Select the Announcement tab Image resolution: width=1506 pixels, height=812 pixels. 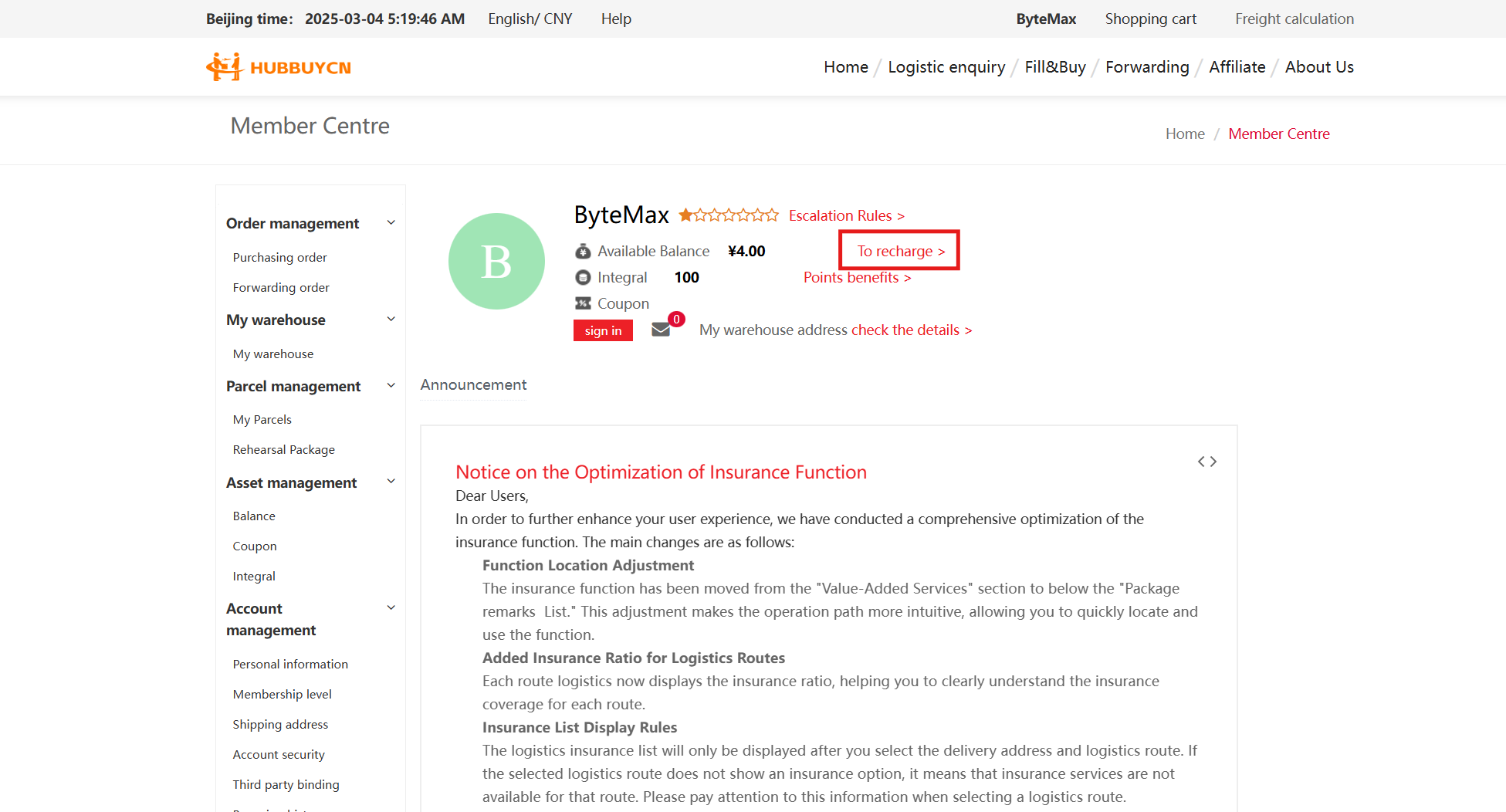473,384
